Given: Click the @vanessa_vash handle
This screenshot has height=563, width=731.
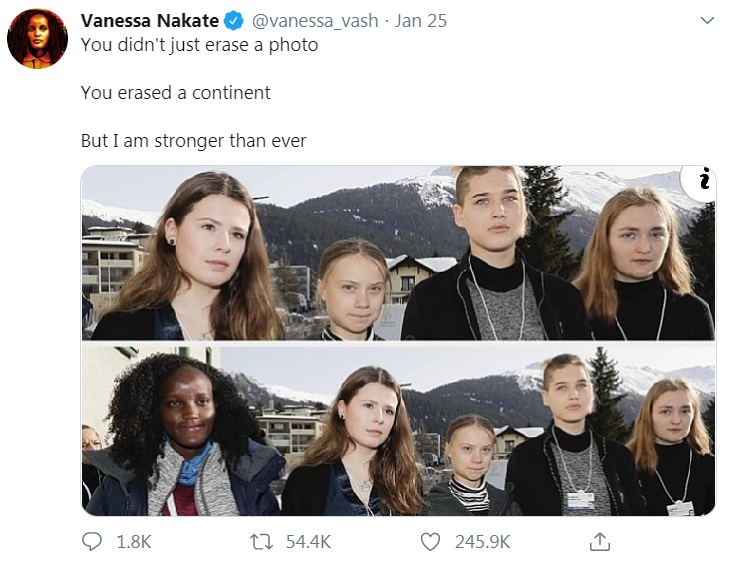Looking at the screenshot, I should click(x=309, y=21).
